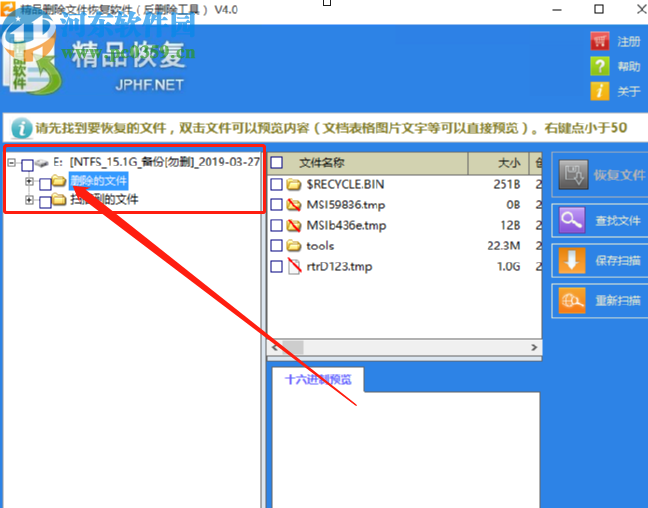The width and height of the screenshot is (648, 508).
Task: Click the E: drive icon in tree
Action: click(42, 163)
